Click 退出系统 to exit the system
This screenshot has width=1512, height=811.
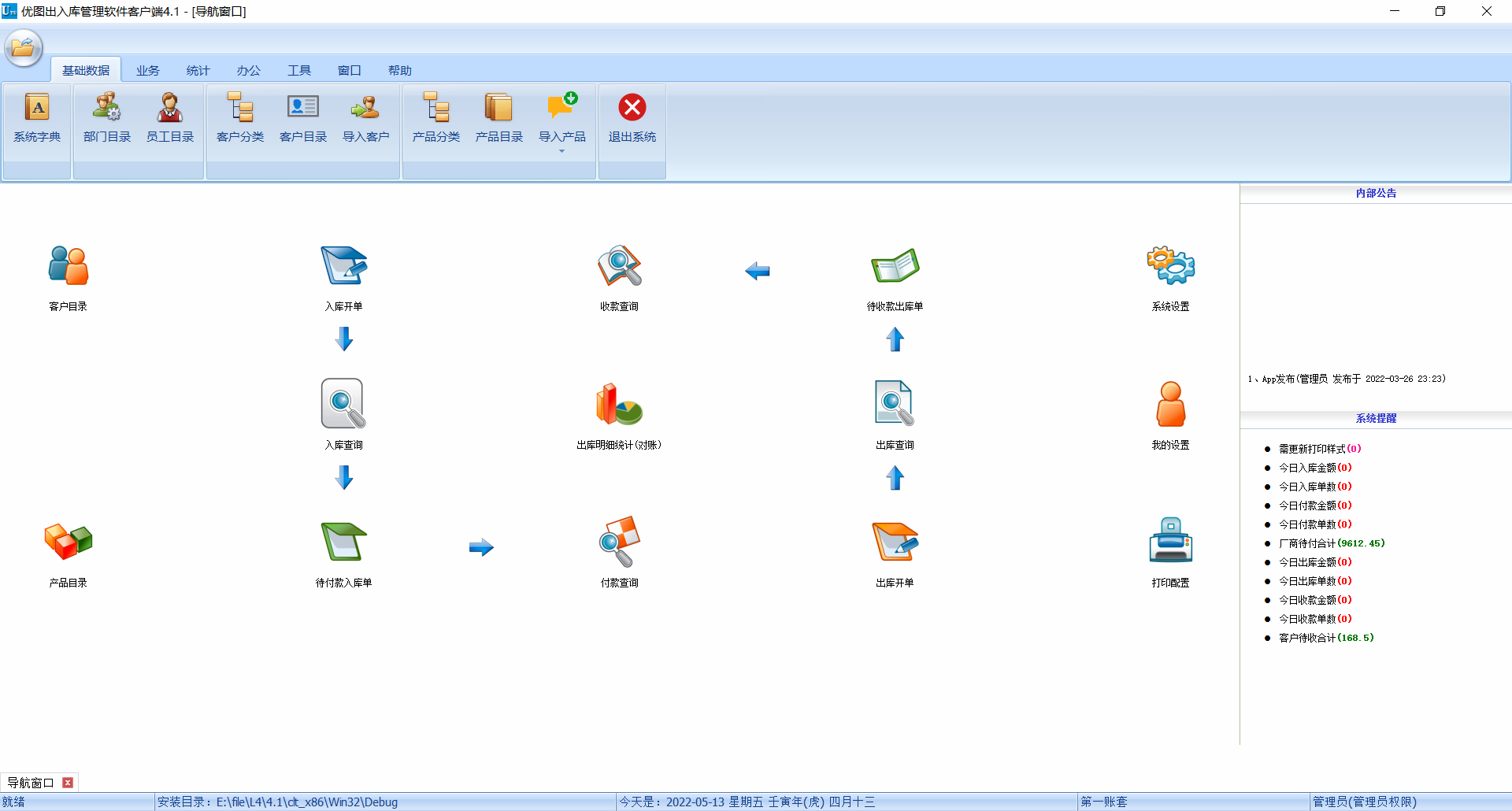(632, 119)
